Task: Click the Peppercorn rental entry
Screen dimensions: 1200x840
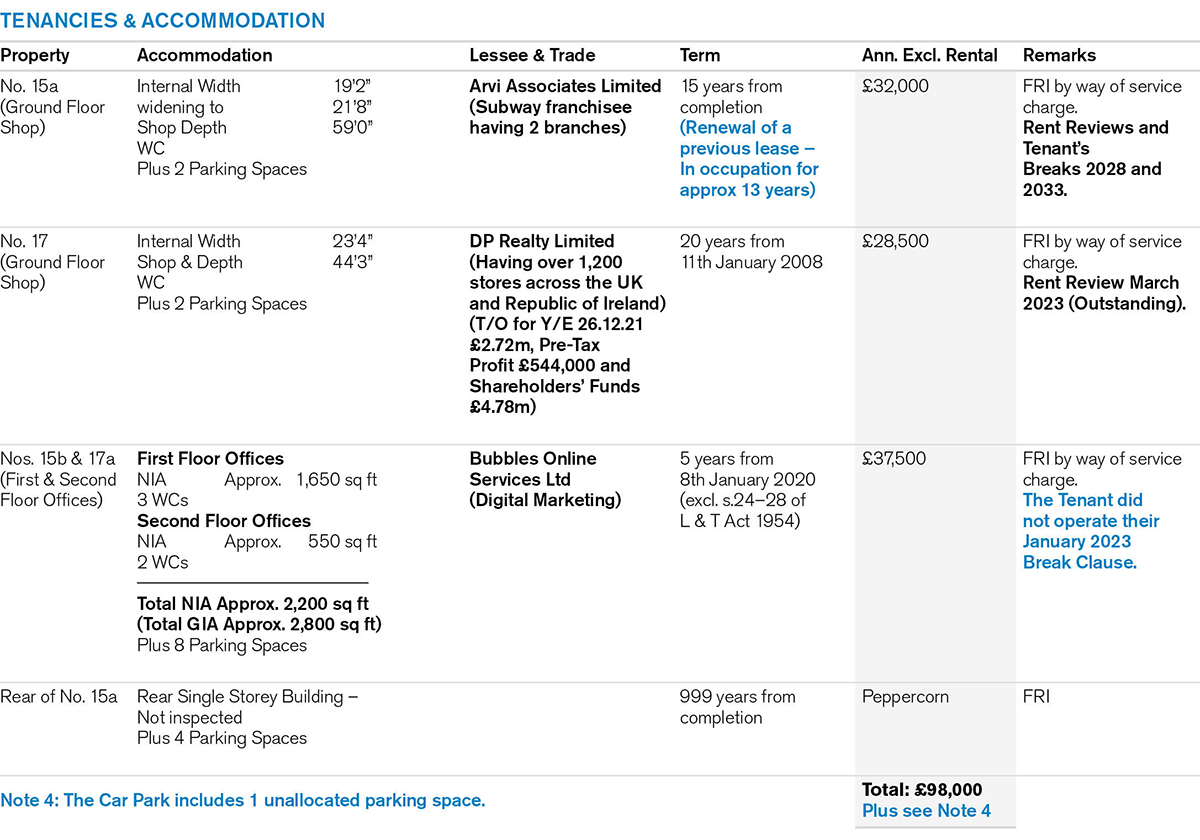Action: [907, 696]
